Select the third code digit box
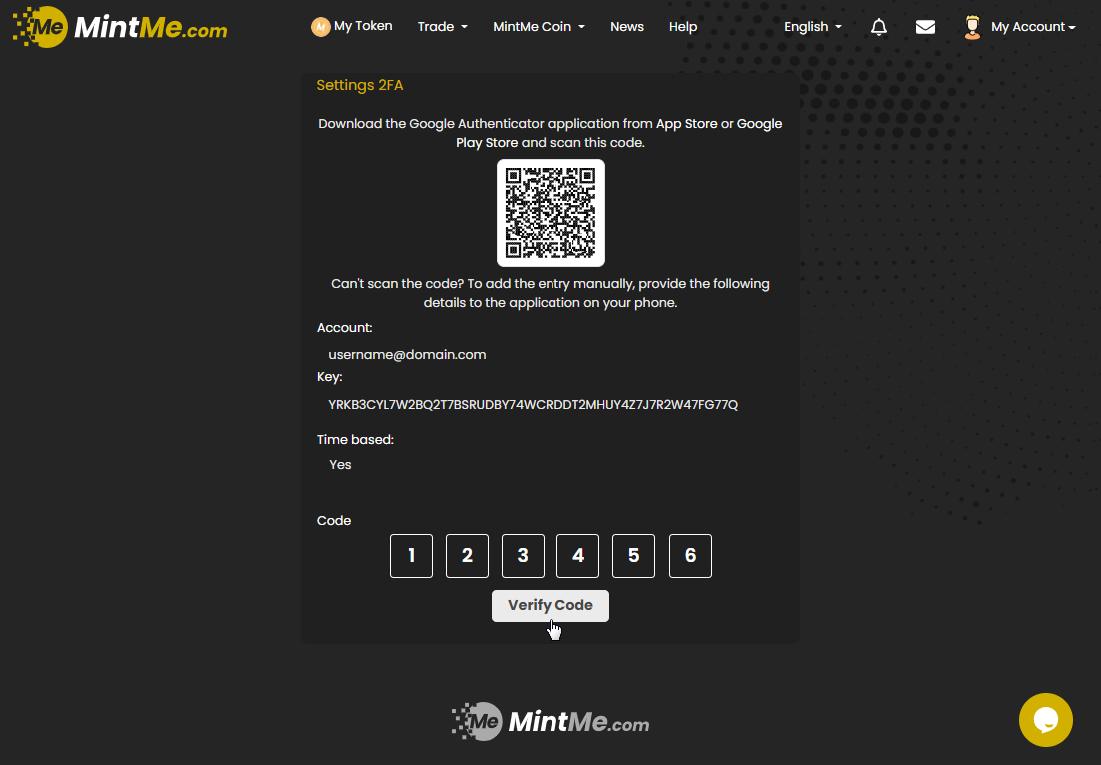The image size is (1101, 765). tap(523, 556)
